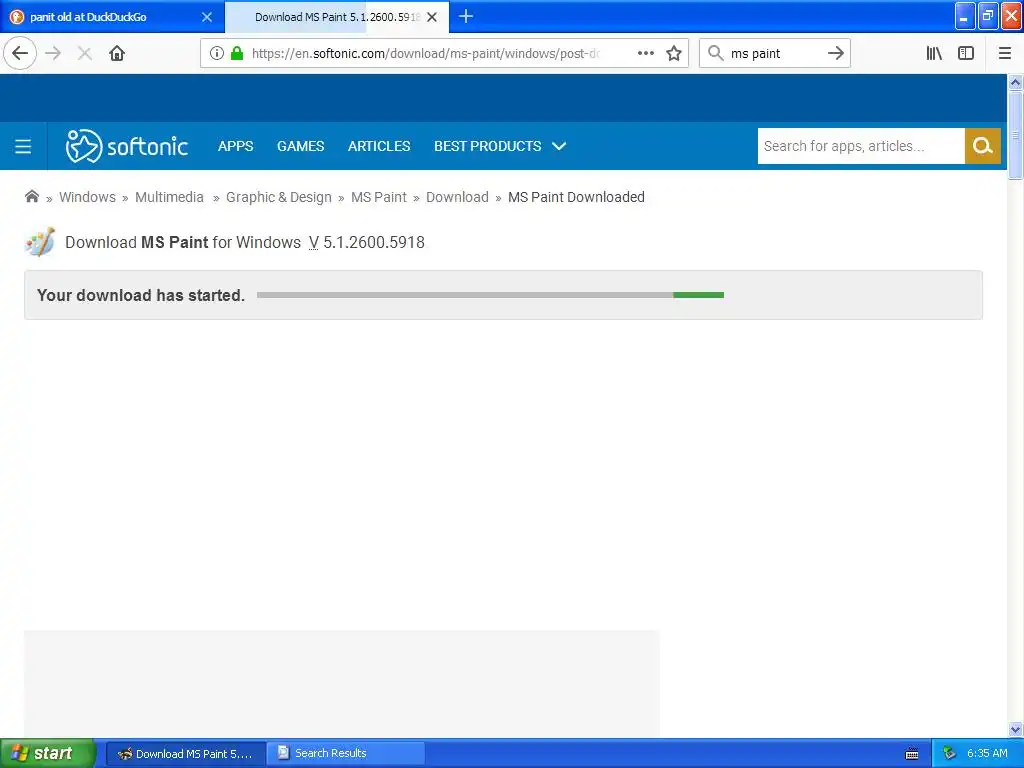The width and height of the screenshot is (1024, 768).
Task: Click the Softonic logo
Action: (127, 146)
